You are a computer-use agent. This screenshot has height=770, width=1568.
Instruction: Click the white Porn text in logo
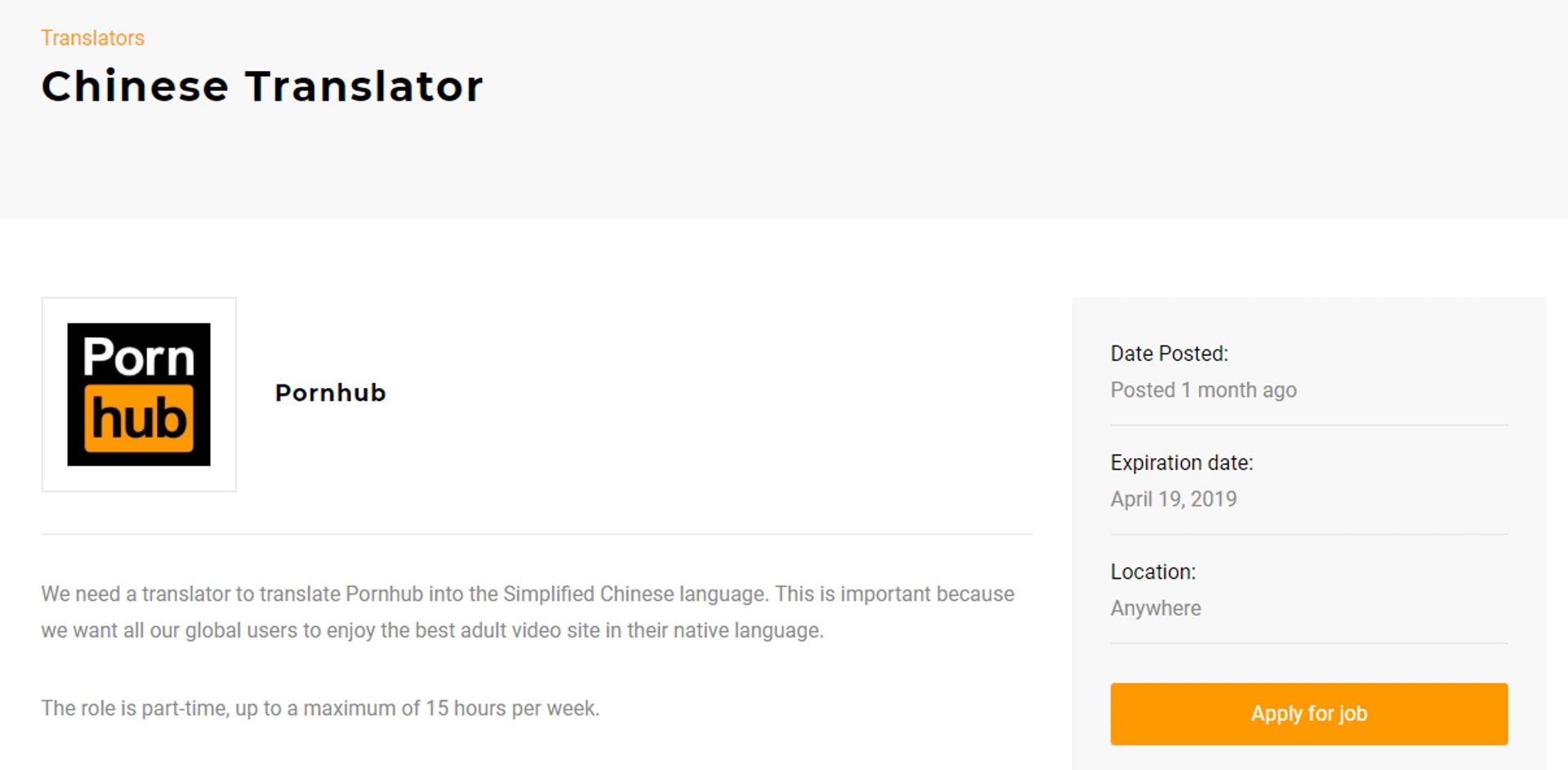139,357
